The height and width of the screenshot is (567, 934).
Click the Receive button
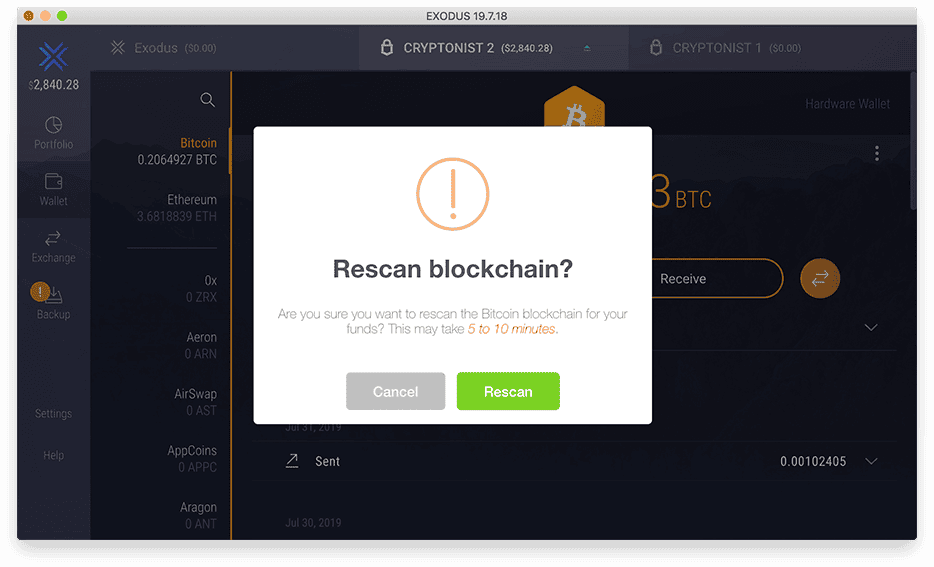point(717,278)
